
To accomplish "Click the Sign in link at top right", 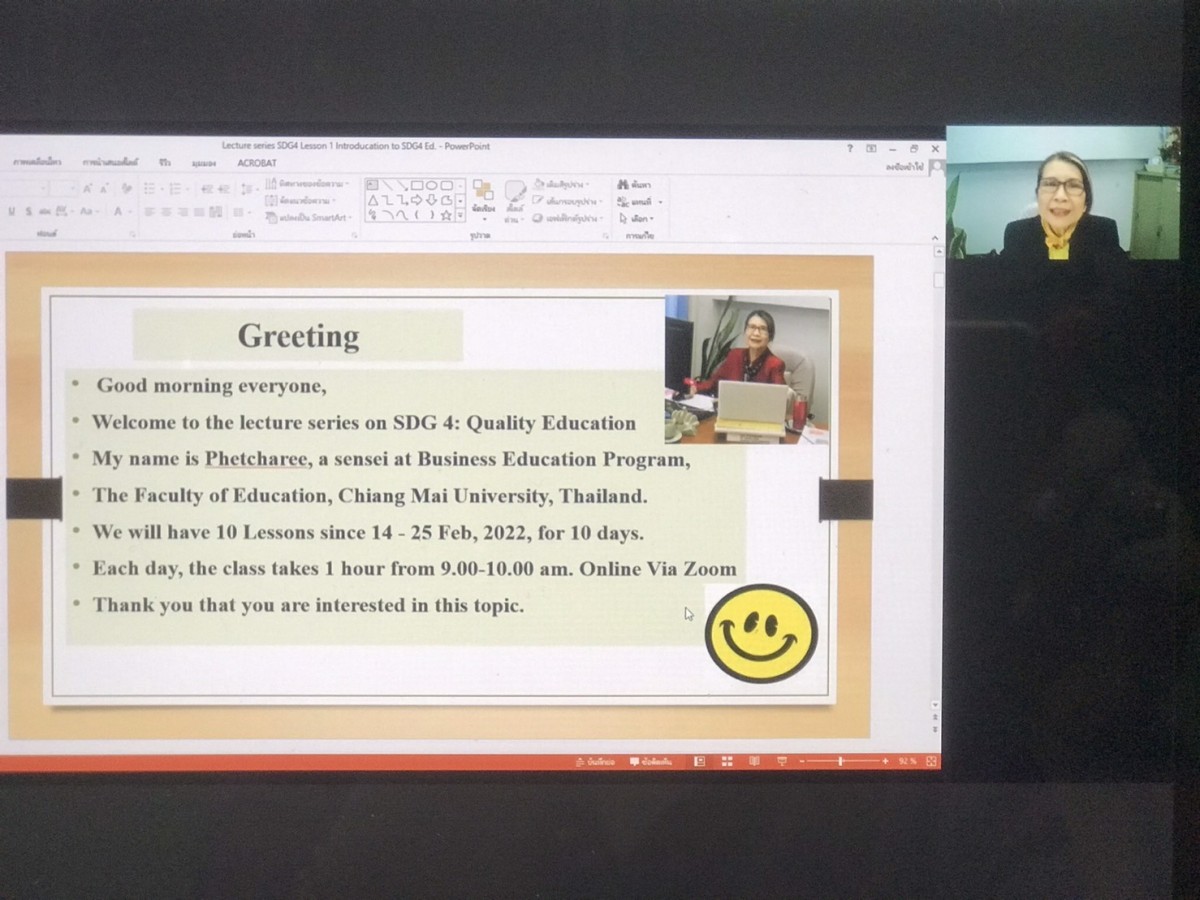I will [905, 167].
